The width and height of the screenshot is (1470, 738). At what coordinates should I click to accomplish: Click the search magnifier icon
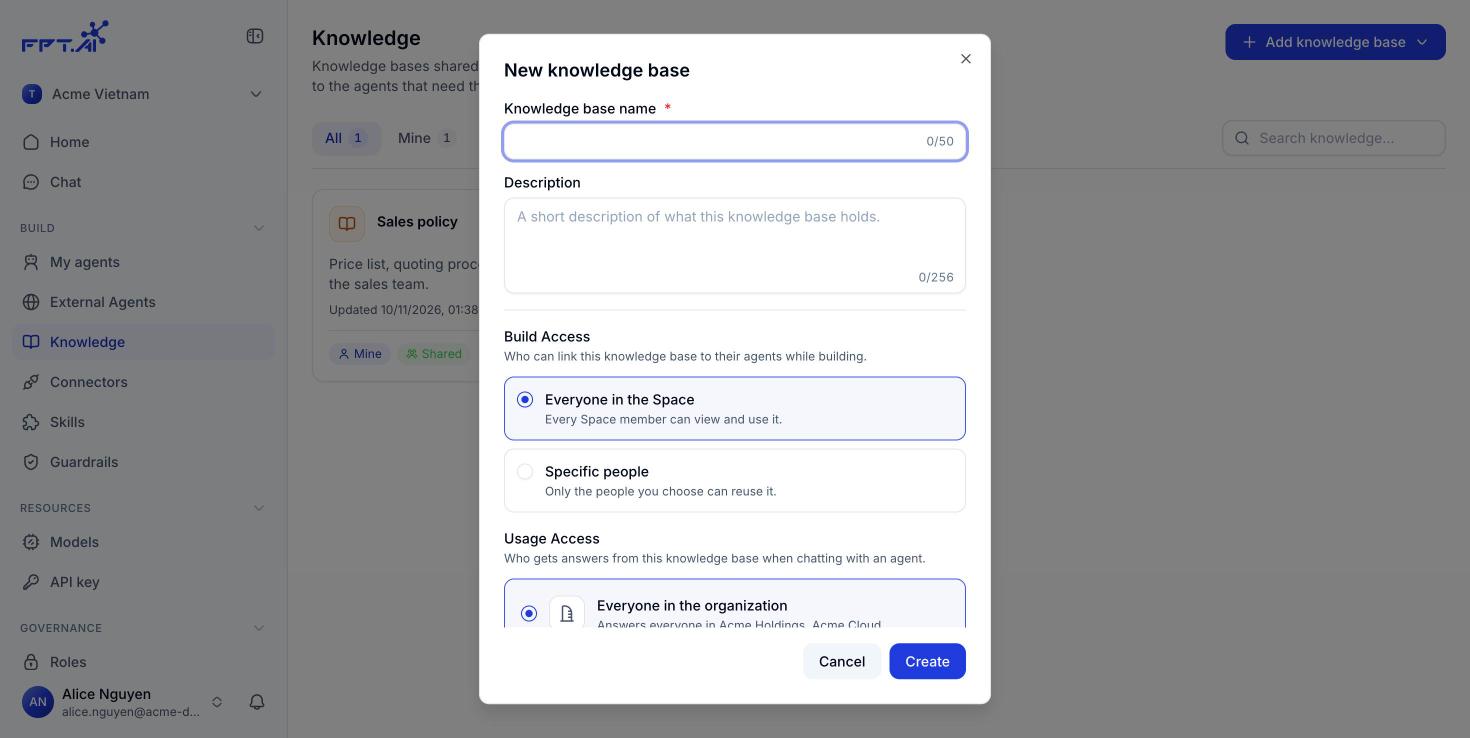(1242, 138)
